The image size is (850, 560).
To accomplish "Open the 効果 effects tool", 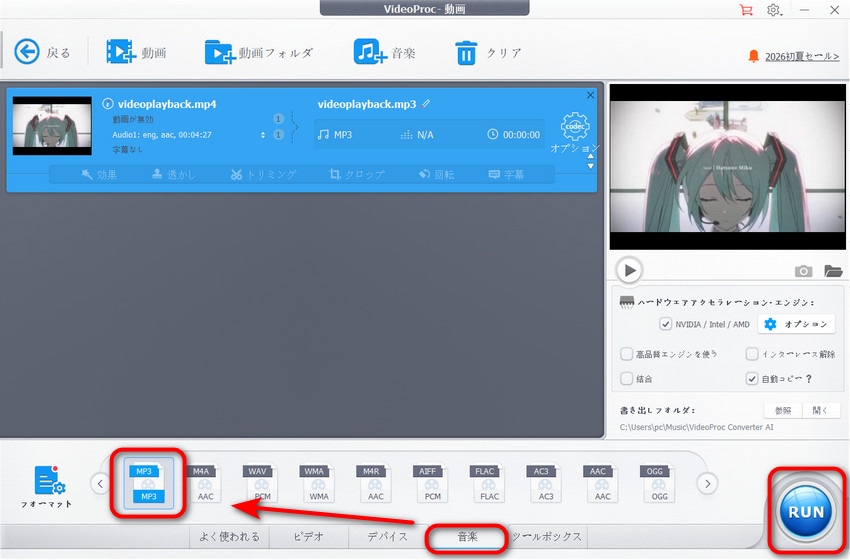I will (x=99, y=175).
